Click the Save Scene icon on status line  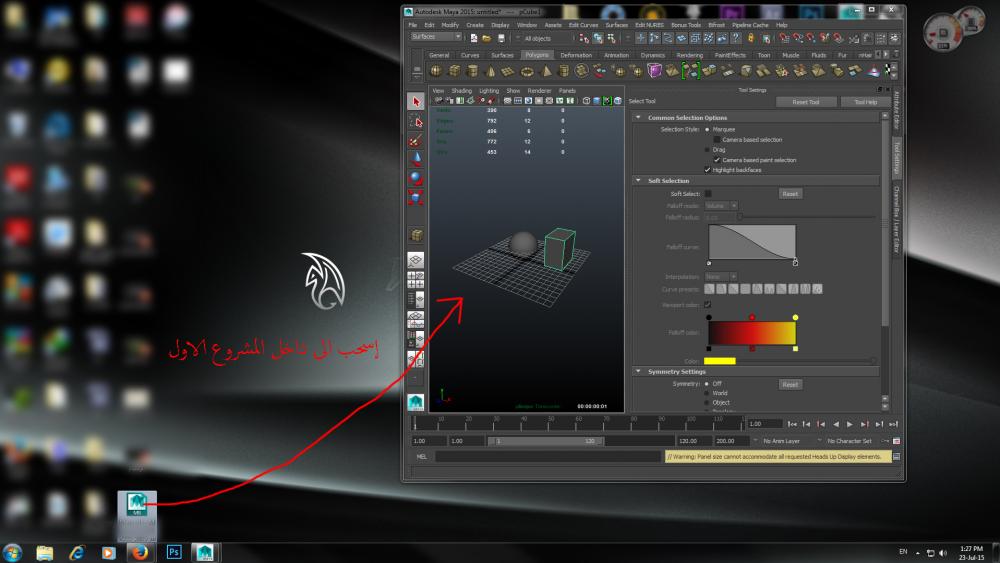501,38
